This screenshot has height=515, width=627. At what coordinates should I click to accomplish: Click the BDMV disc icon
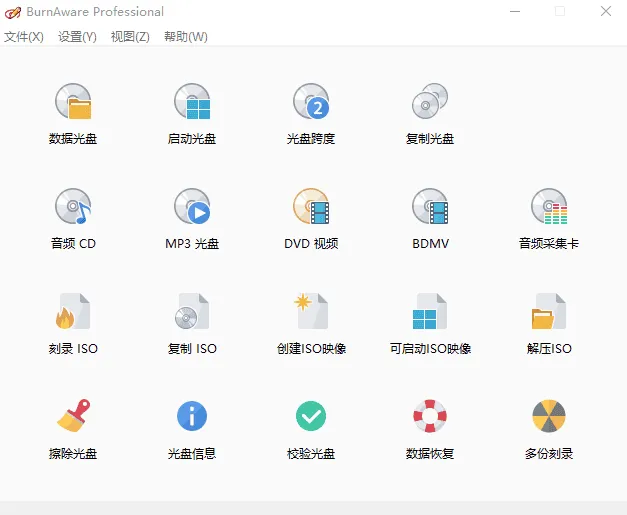430,207
